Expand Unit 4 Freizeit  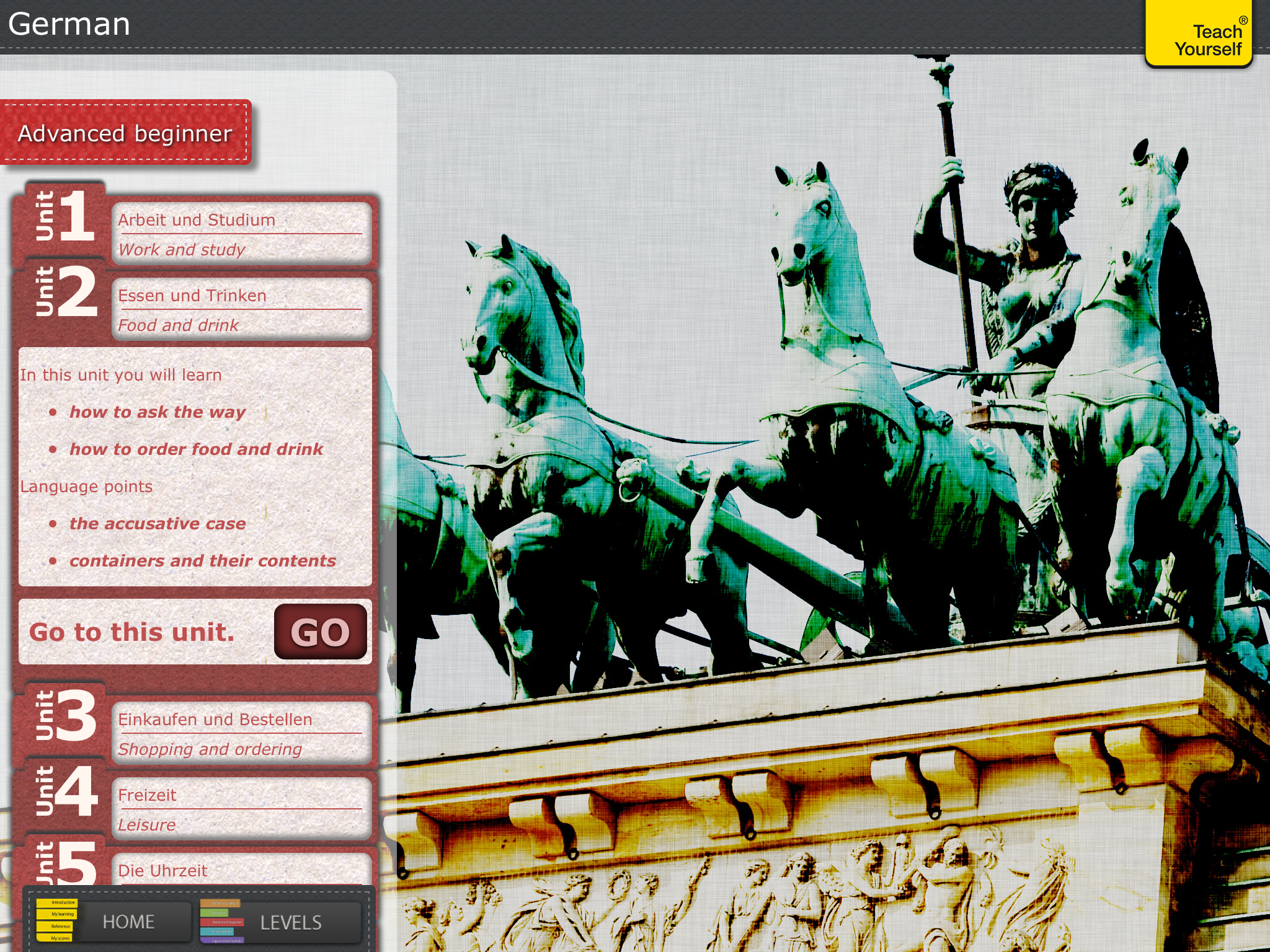click(241, 809)
